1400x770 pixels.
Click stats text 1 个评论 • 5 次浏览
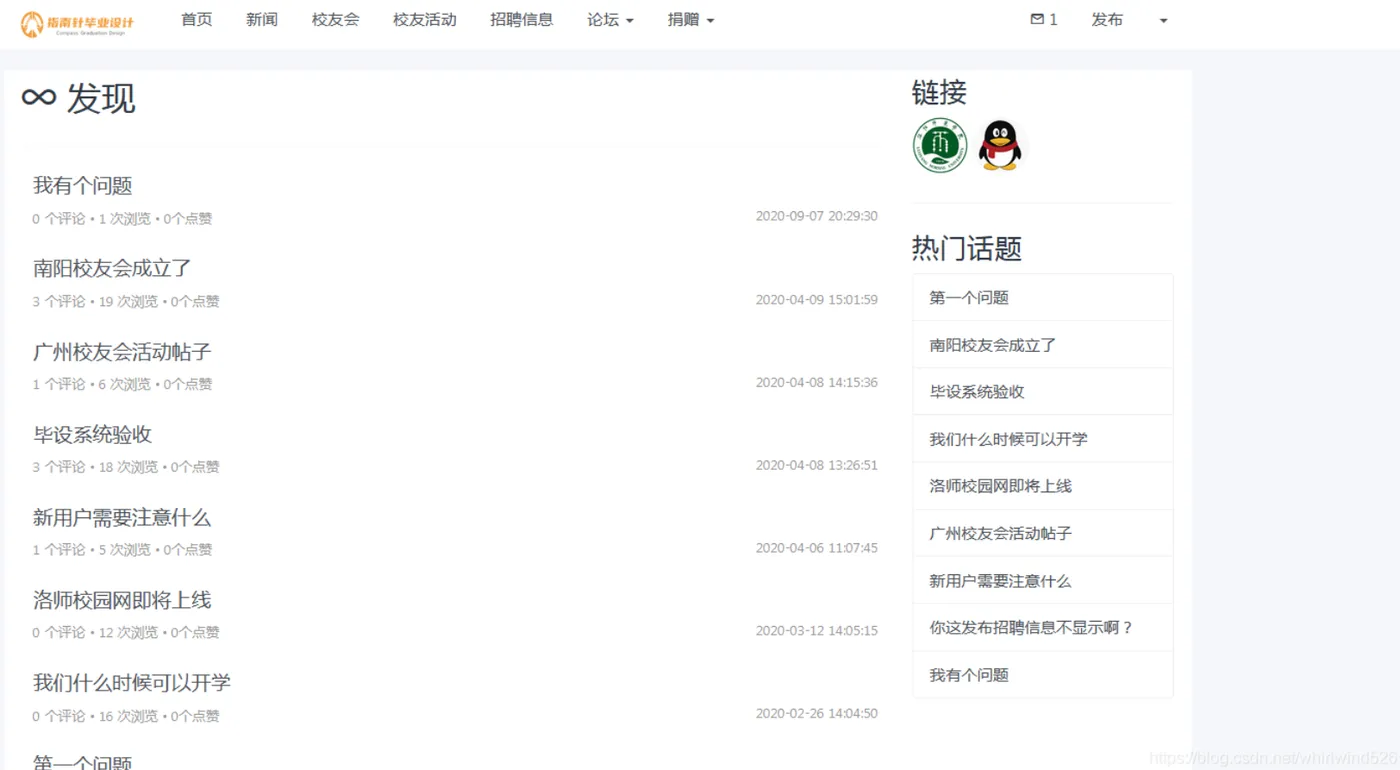click(x=92, y=550)
